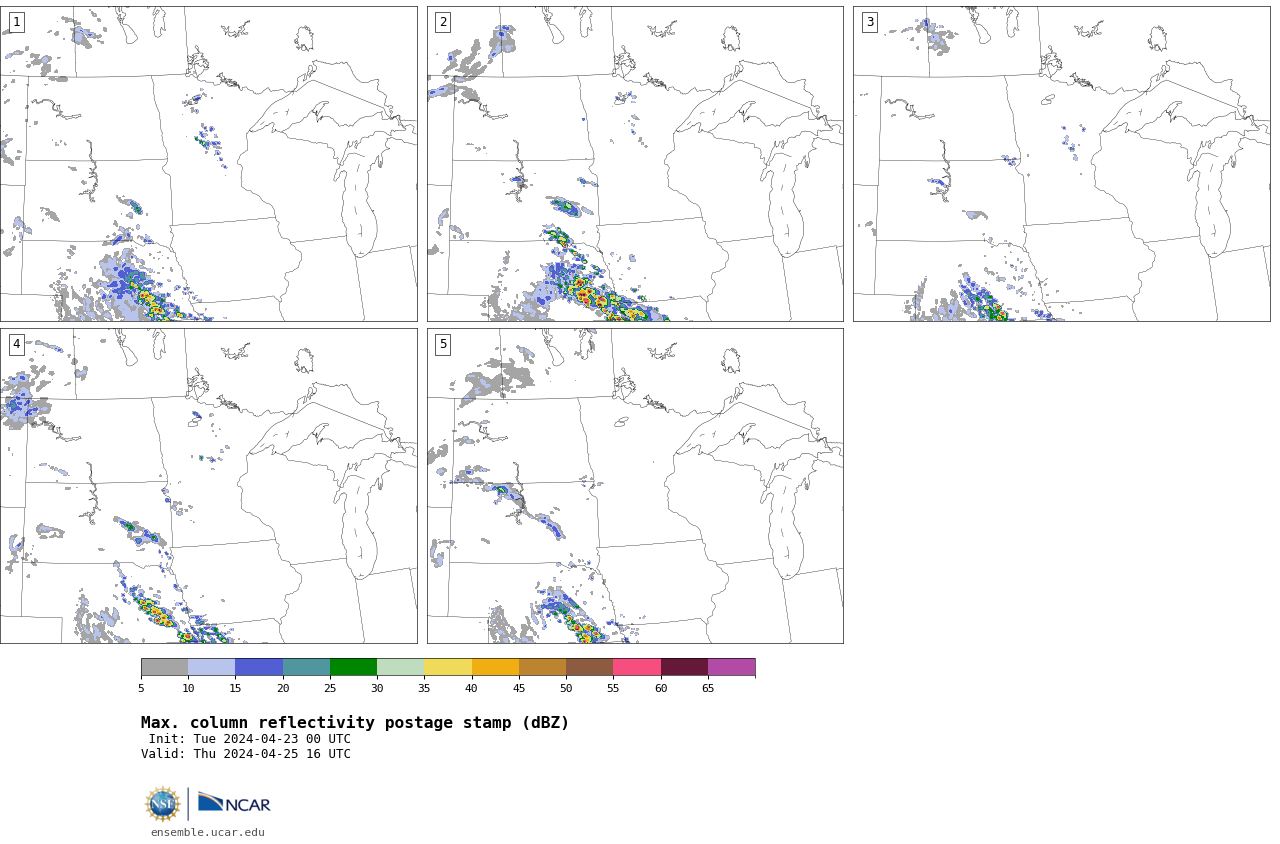Click the colorbar tick label 30
This screenshot has width=1280, height=844.
click(x=377, y=688)
